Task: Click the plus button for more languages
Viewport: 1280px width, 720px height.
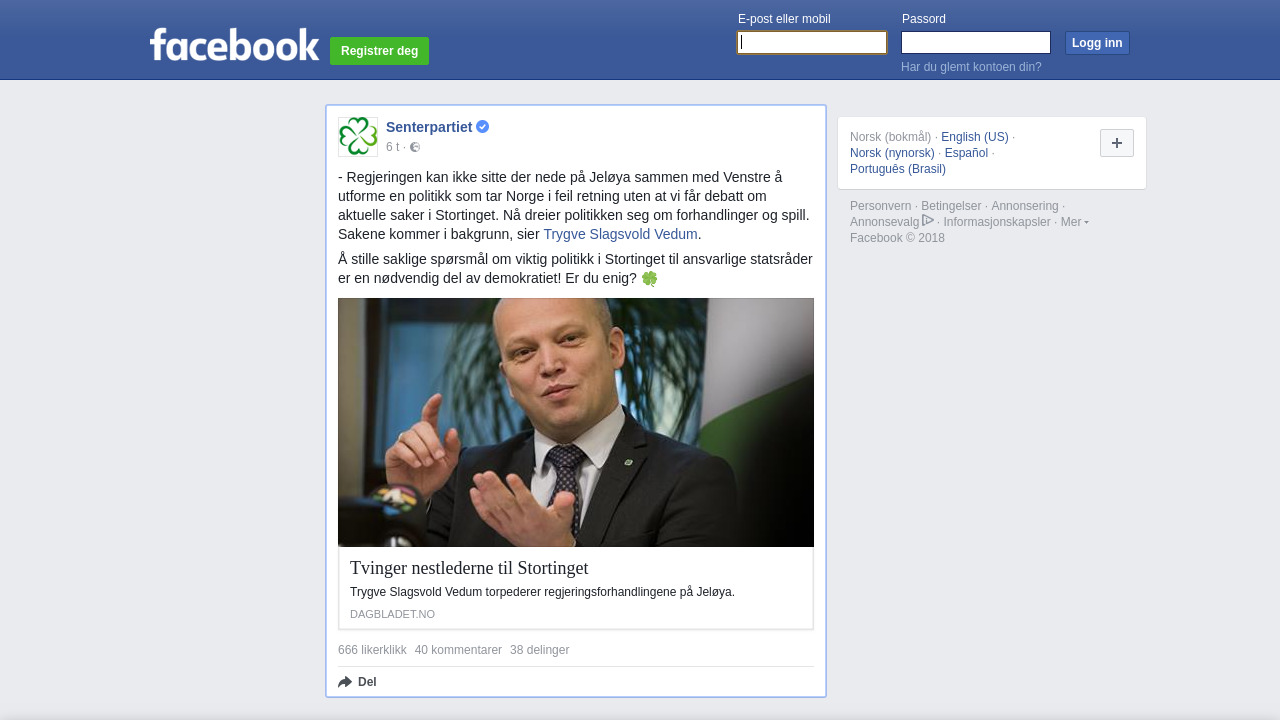Action: [1117, 143]
